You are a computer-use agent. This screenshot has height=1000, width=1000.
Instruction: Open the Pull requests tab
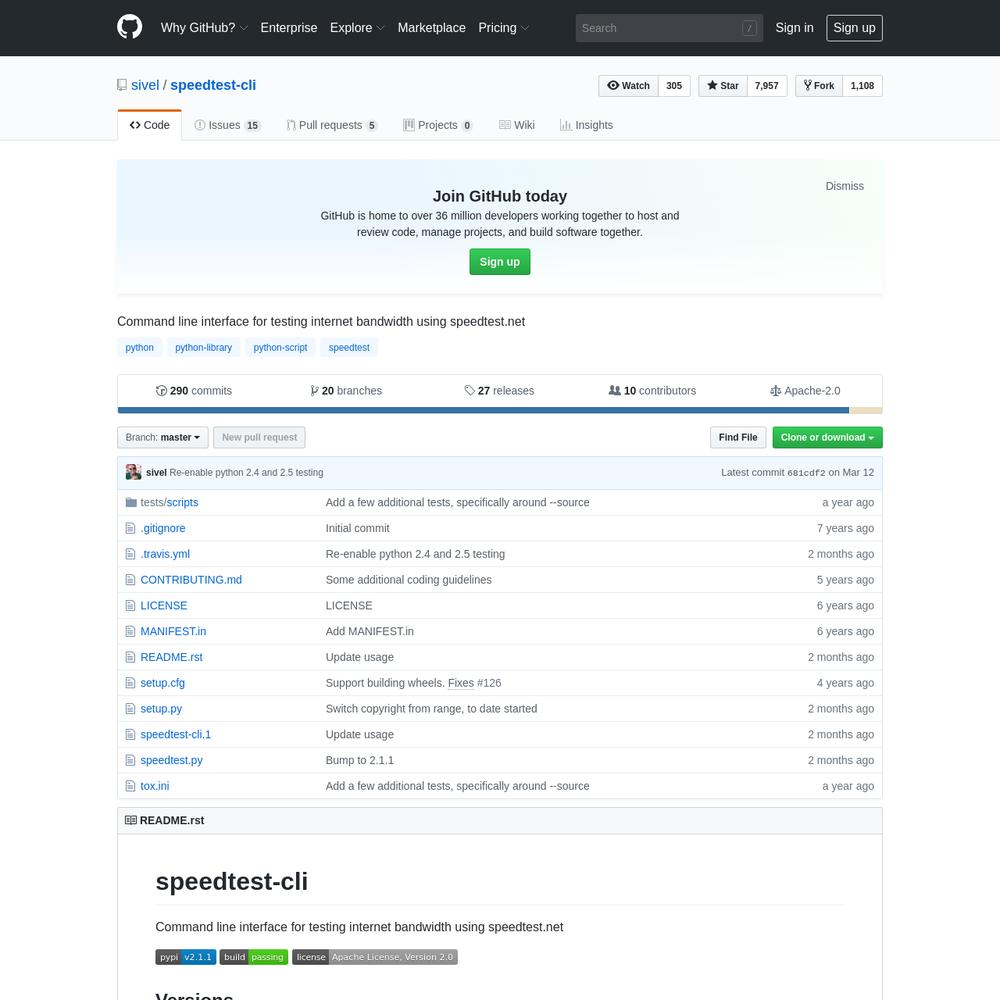[332, 125]
